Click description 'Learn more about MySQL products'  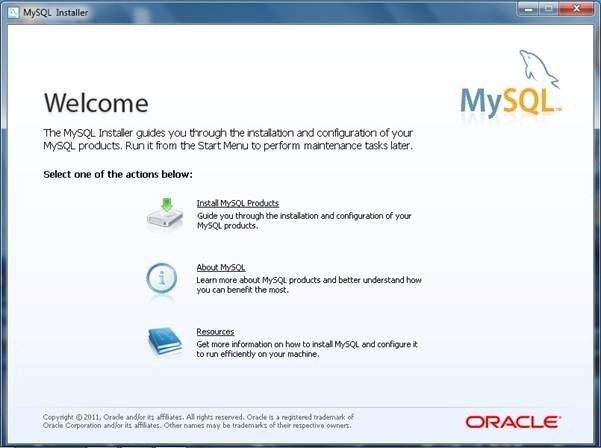(309, 285)
